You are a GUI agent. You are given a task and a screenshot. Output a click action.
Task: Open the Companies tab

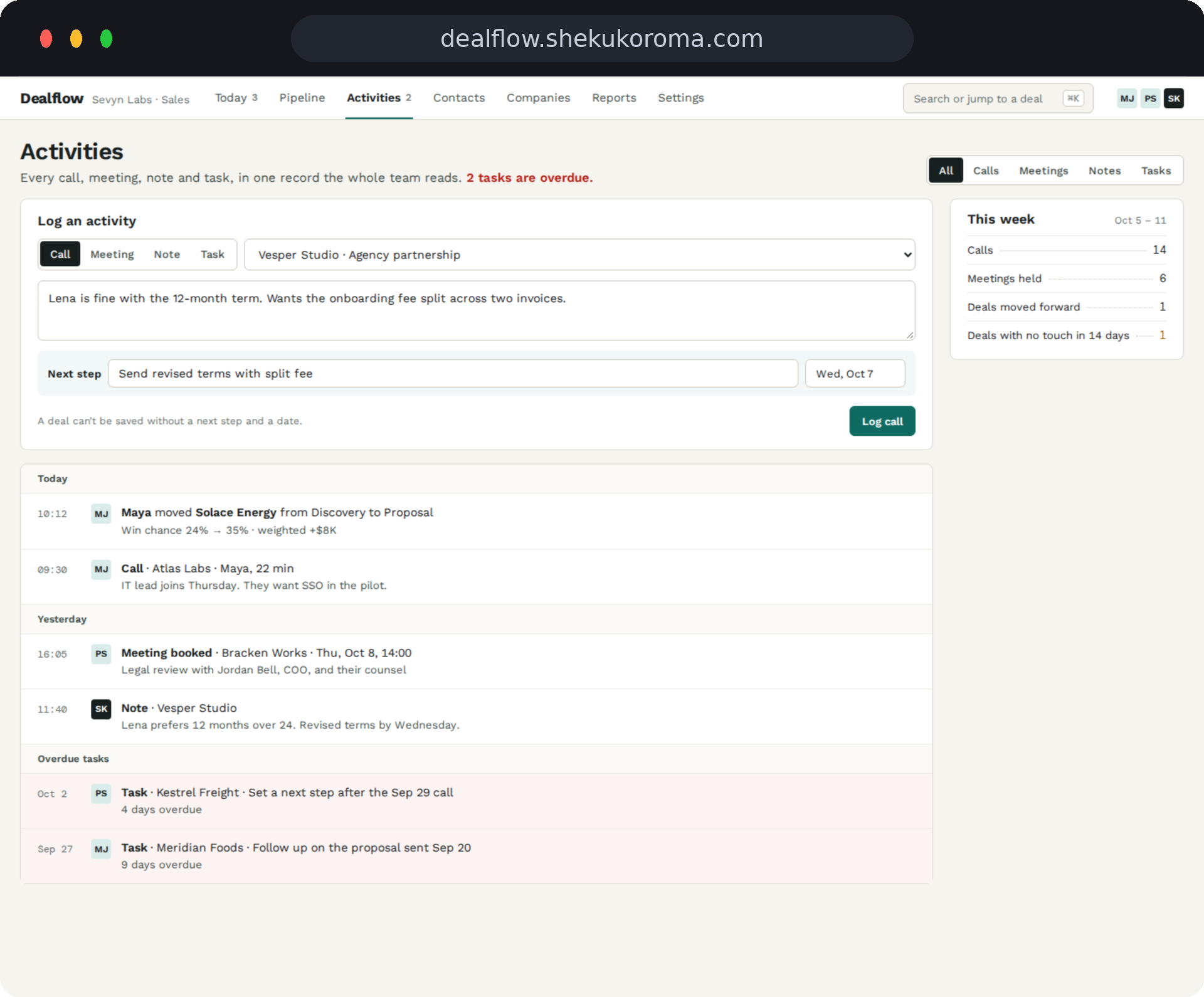tap(539, 98)
